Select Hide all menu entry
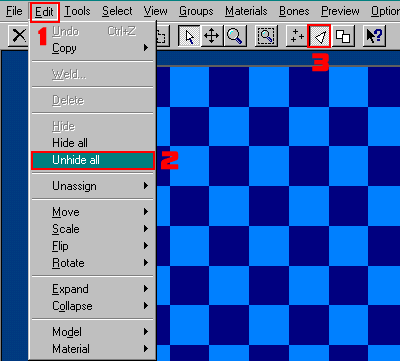 [92, 143]
